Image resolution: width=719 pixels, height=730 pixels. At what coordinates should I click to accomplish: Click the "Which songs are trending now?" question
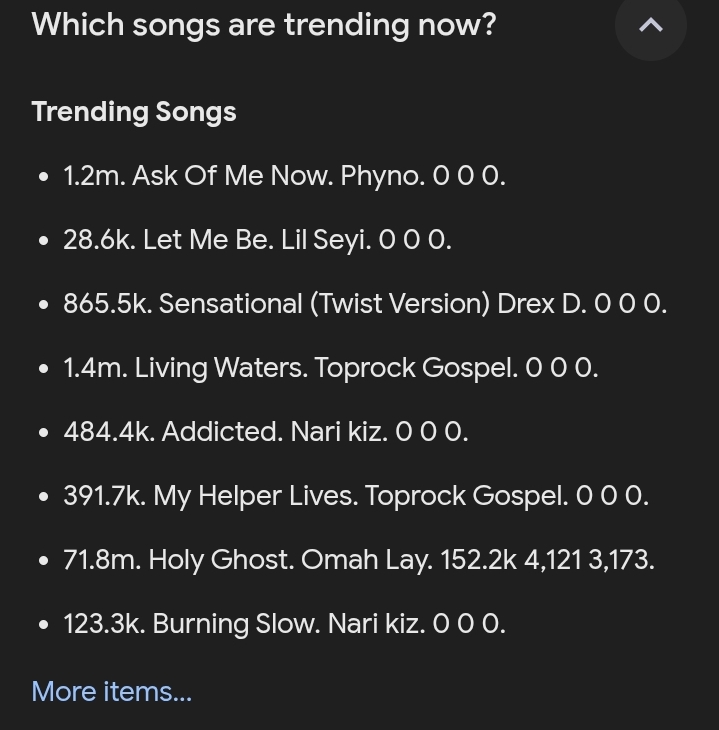pyautogui.click(x=264, y=24)
